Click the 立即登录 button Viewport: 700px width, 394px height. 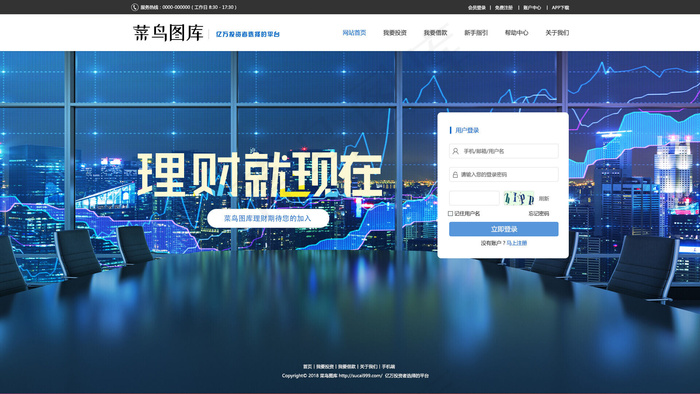[x=504, y=229]
